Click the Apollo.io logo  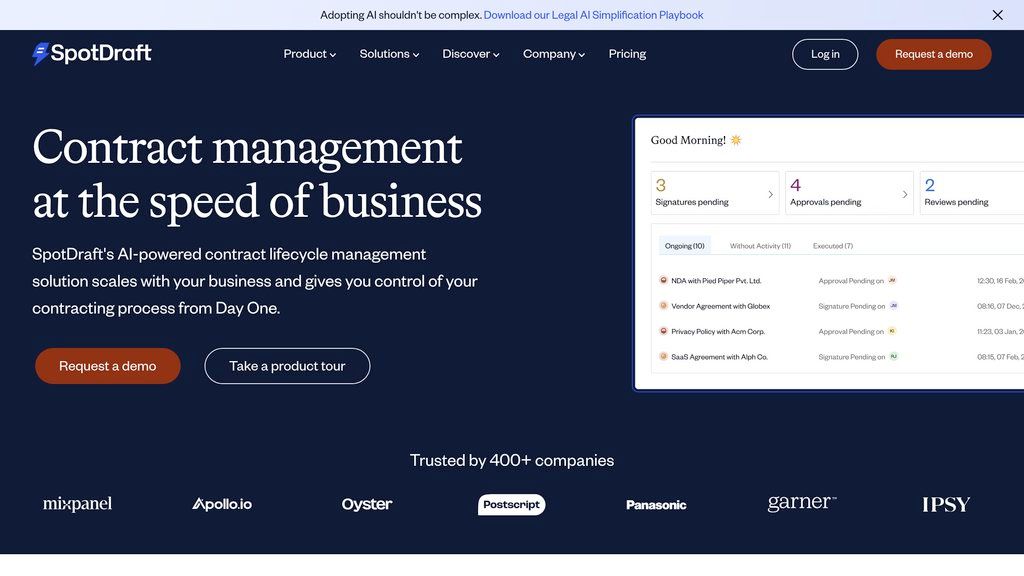tap(222, 504)
